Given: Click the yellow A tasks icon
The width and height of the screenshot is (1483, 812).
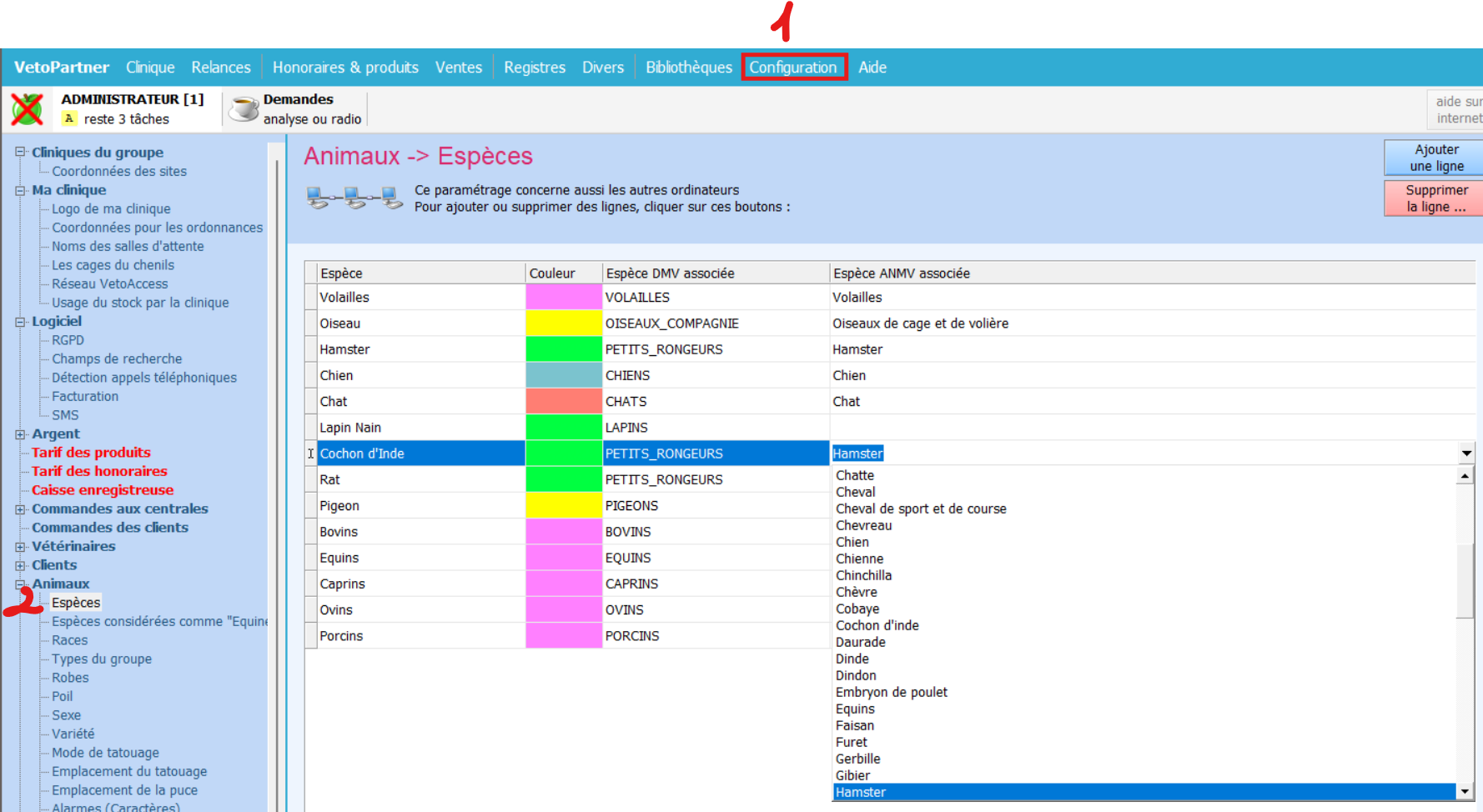Looking at the screenshot, I should tap(69, 119).
